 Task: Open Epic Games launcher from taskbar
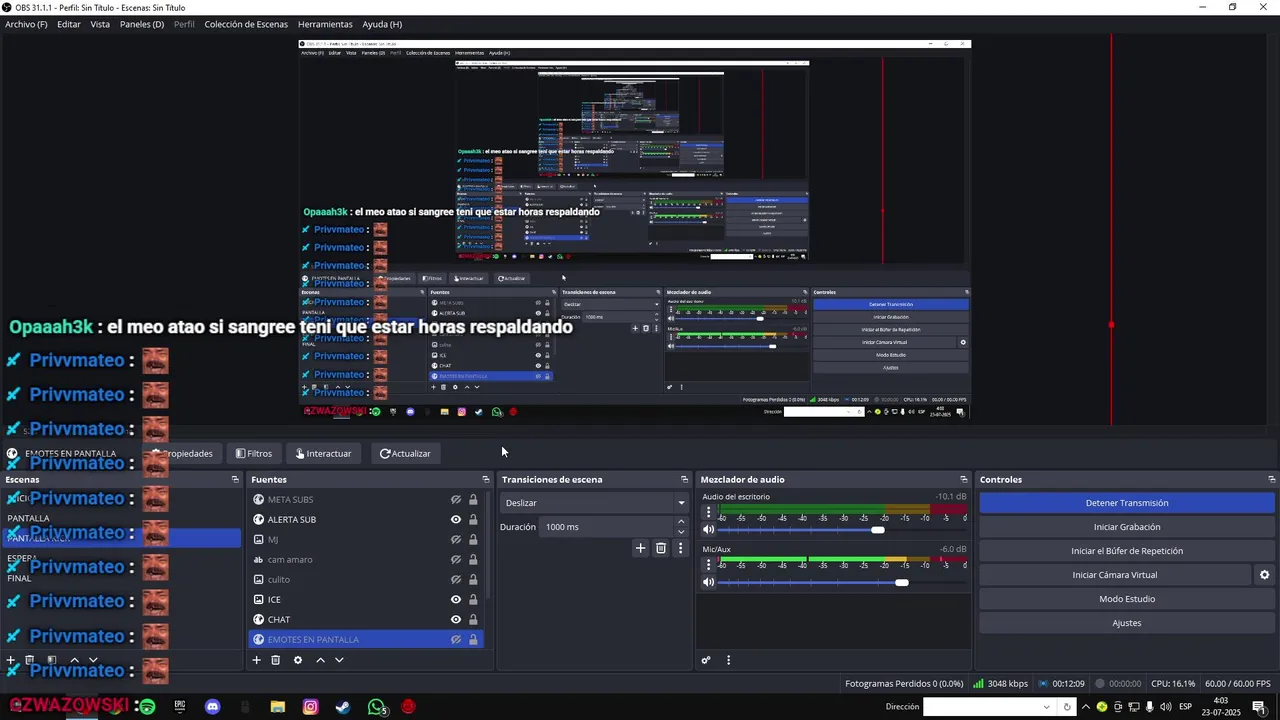click(180, 707)
